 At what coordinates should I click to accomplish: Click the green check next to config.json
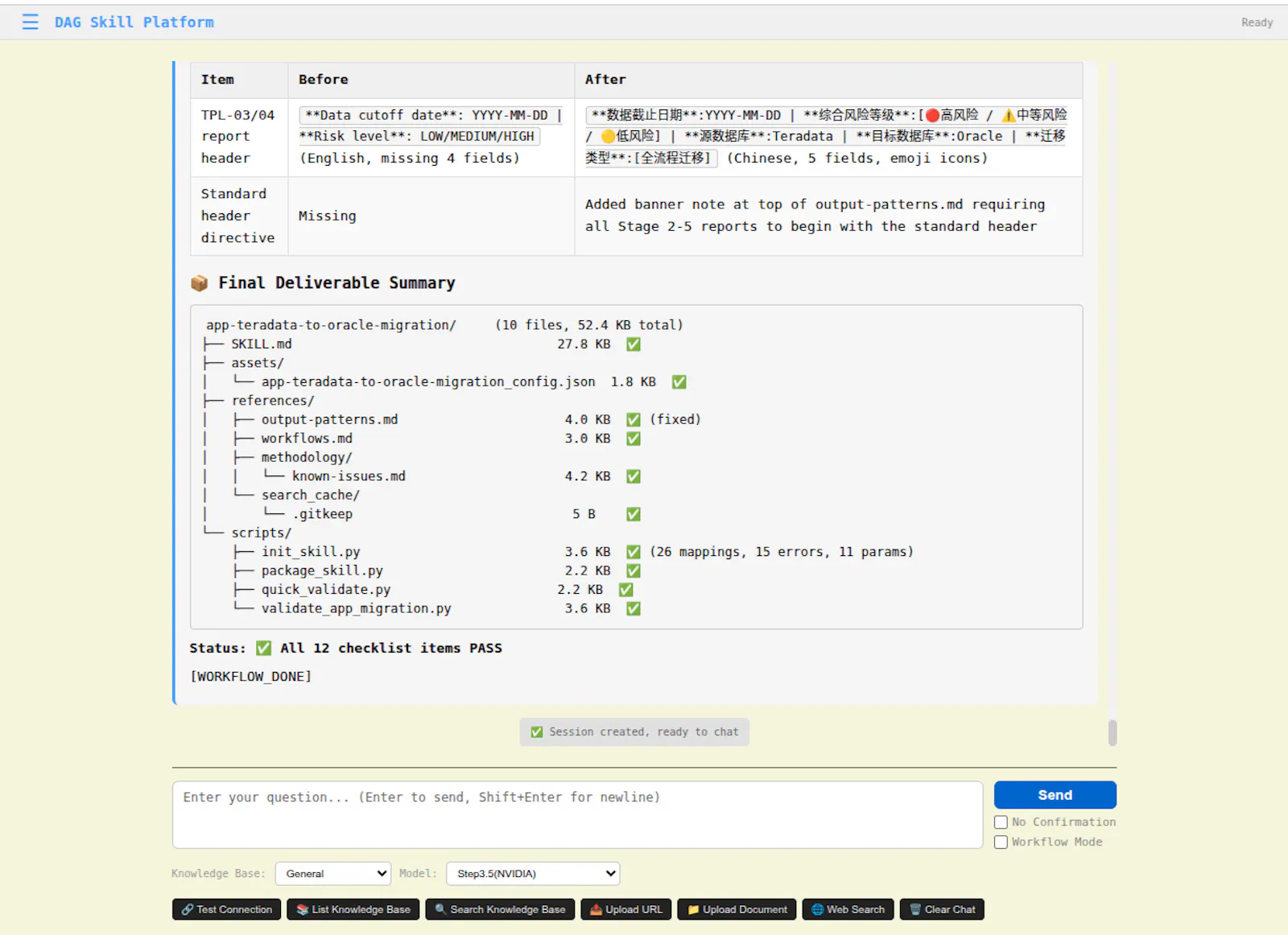click(x=679, y=382)
